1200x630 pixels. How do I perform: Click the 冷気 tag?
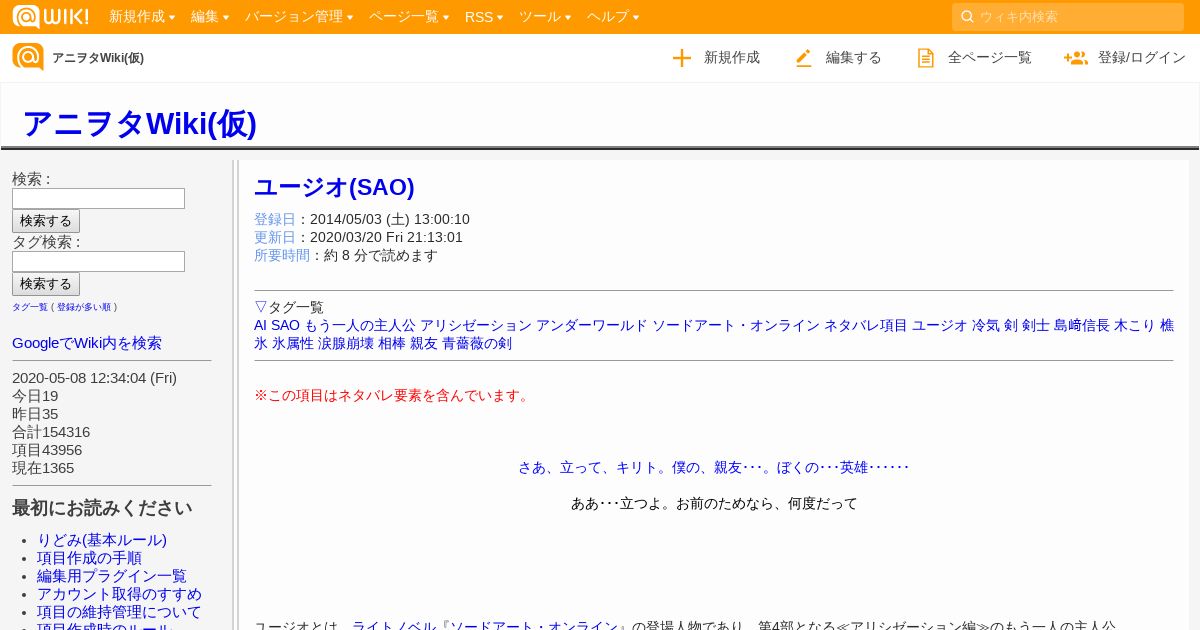tap(986, 325)
